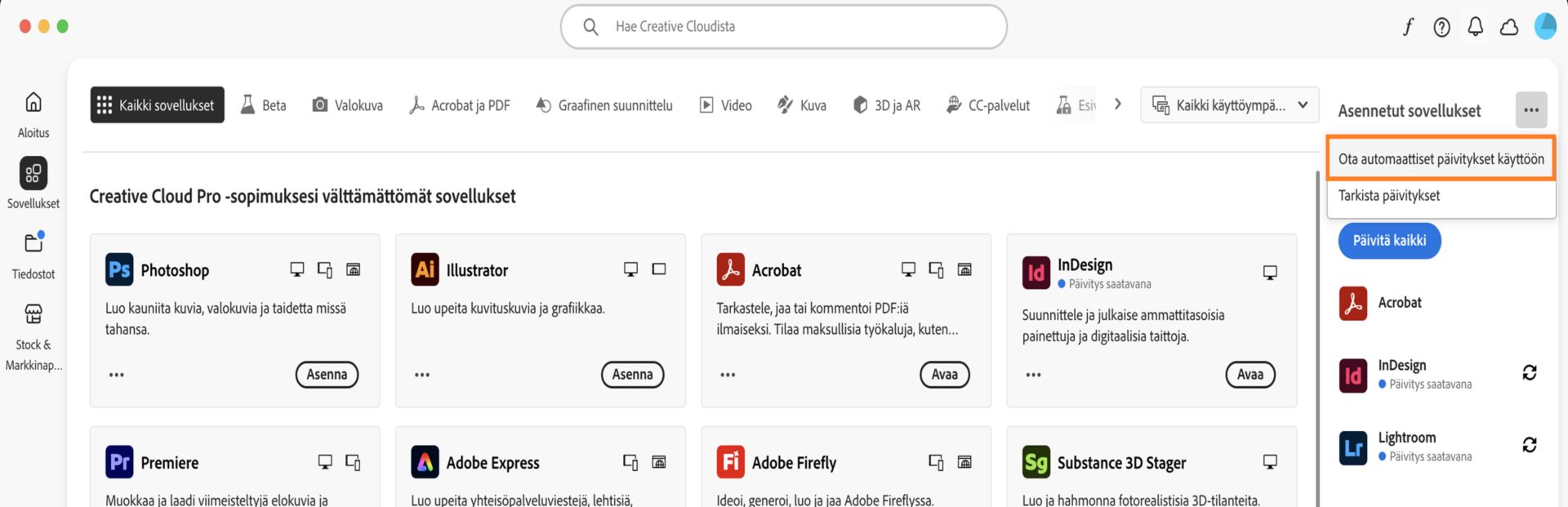The image size is (1568, 507).
Task: Click the Päivitä kaikki button
Action: pyautogui.click(x=1389, y=241)
